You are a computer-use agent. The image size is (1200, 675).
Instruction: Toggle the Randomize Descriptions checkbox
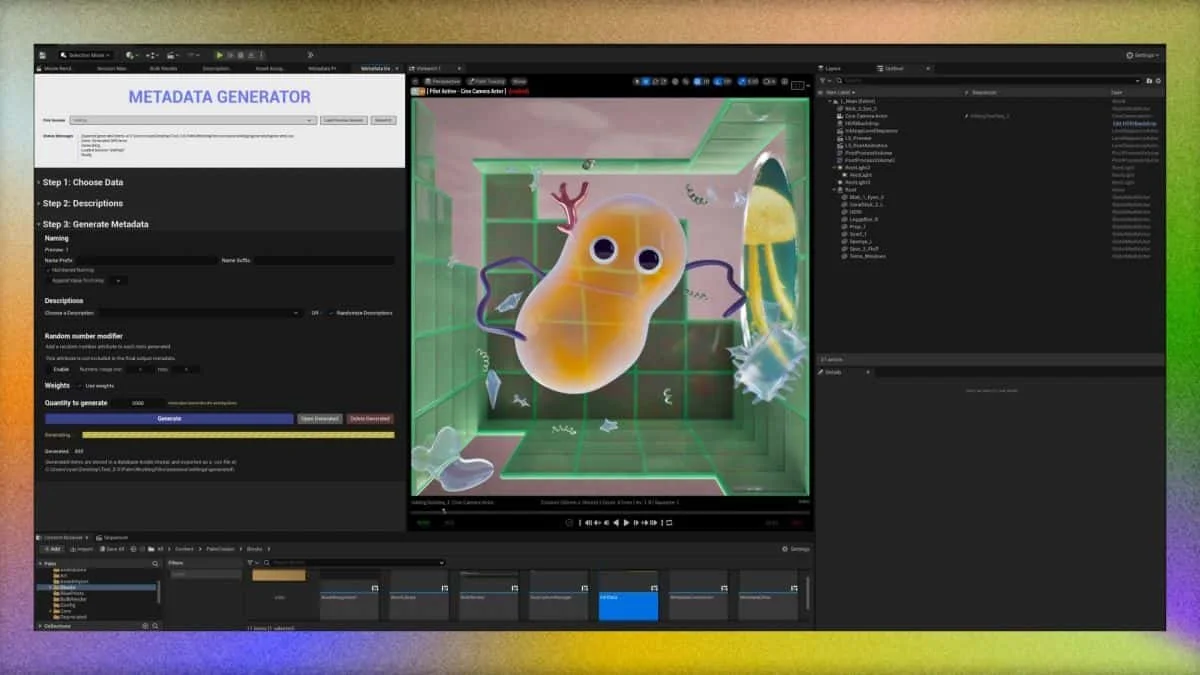332,313
